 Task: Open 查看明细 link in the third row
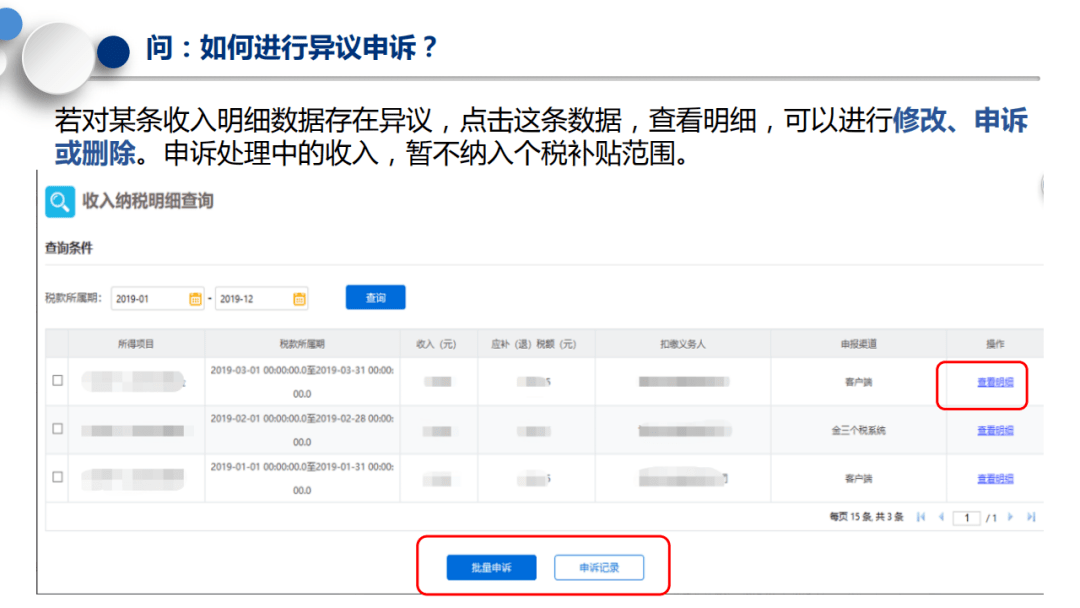(x=995, y=479)
